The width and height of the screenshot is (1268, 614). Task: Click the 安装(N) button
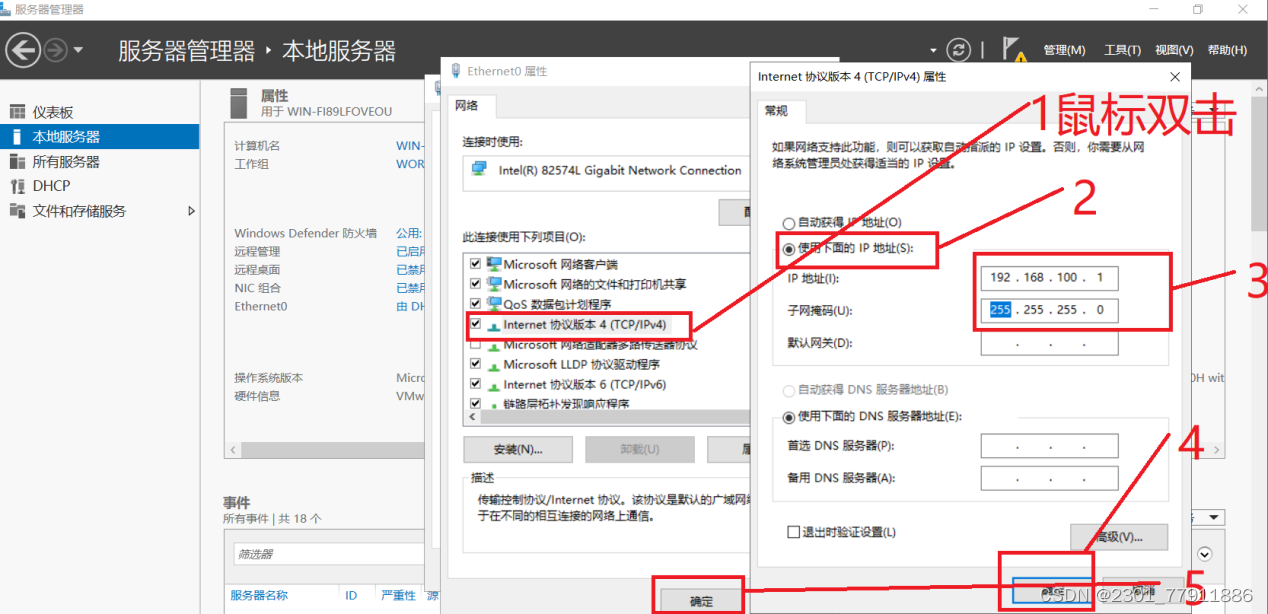coord(517,449)
